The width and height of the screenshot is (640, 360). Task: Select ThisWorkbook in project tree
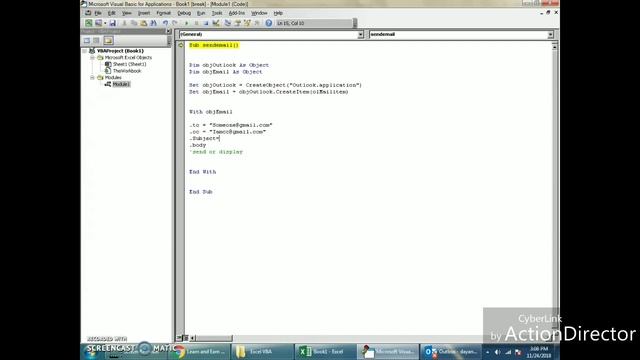[127, 71]
